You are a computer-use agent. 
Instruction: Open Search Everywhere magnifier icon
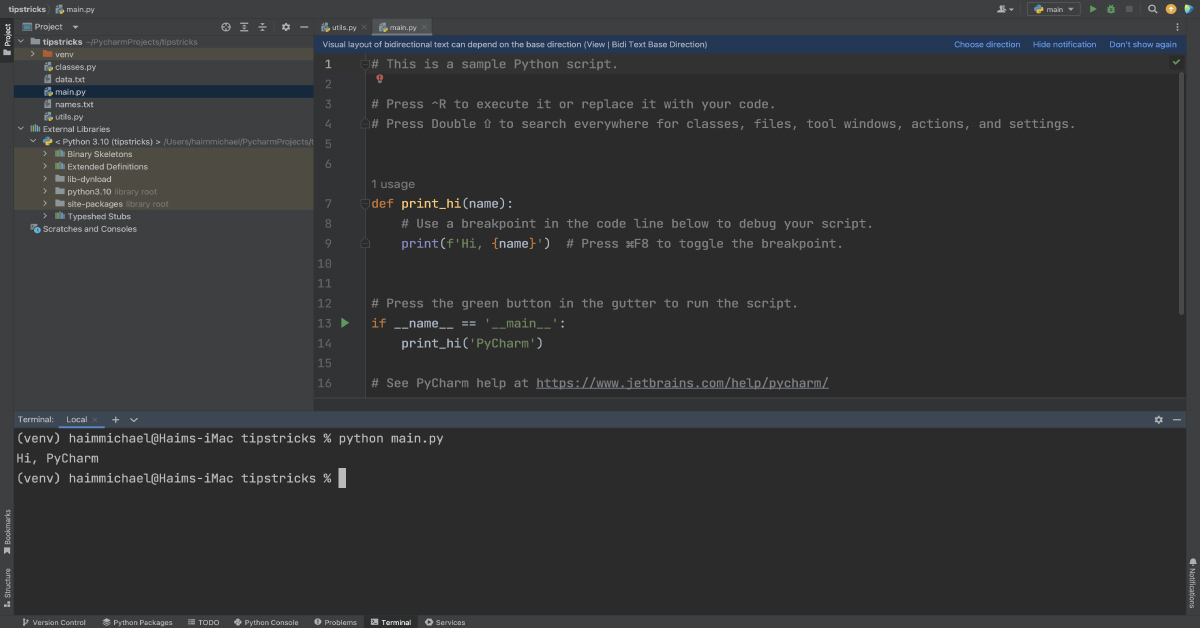coord(1152,9)
